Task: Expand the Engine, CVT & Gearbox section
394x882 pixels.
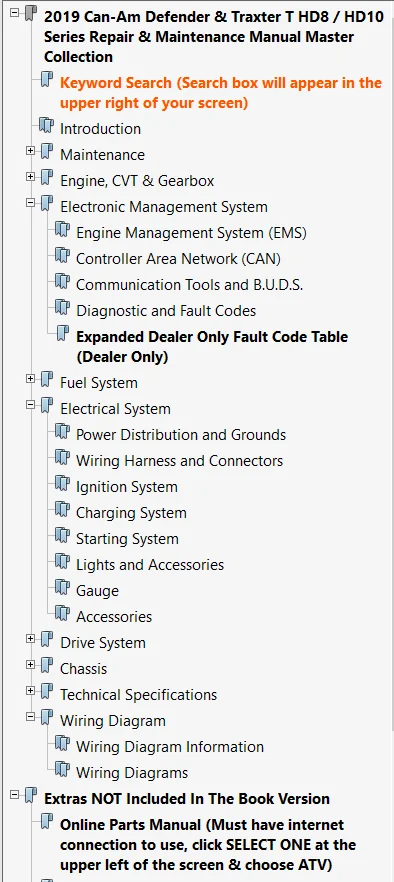Action: pos(30,177)
